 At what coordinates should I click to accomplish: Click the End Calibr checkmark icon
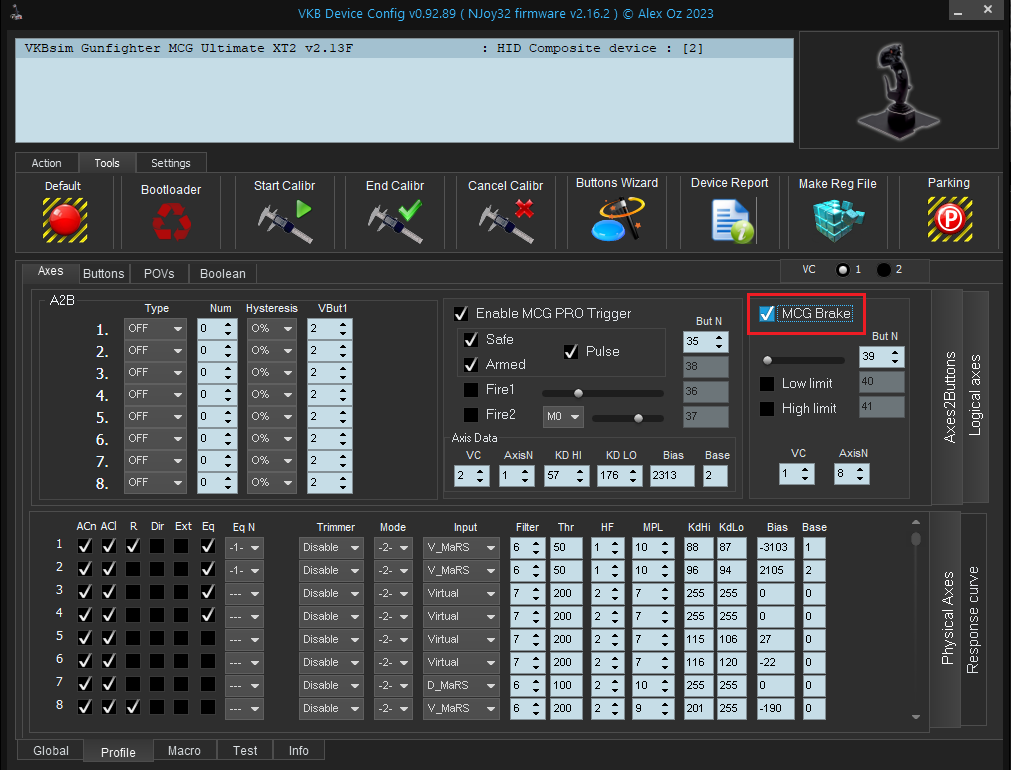394,221
